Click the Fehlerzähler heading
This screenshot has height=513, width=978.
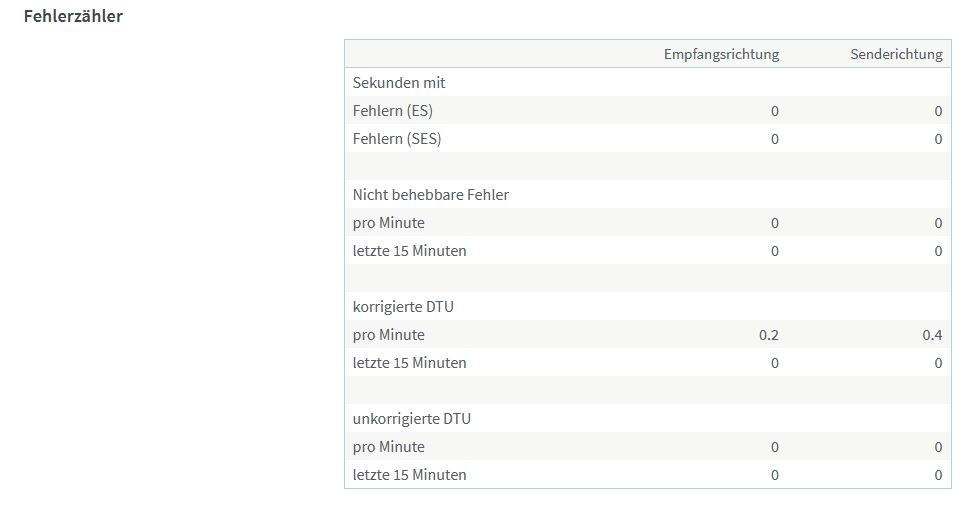tap(73, 16)
